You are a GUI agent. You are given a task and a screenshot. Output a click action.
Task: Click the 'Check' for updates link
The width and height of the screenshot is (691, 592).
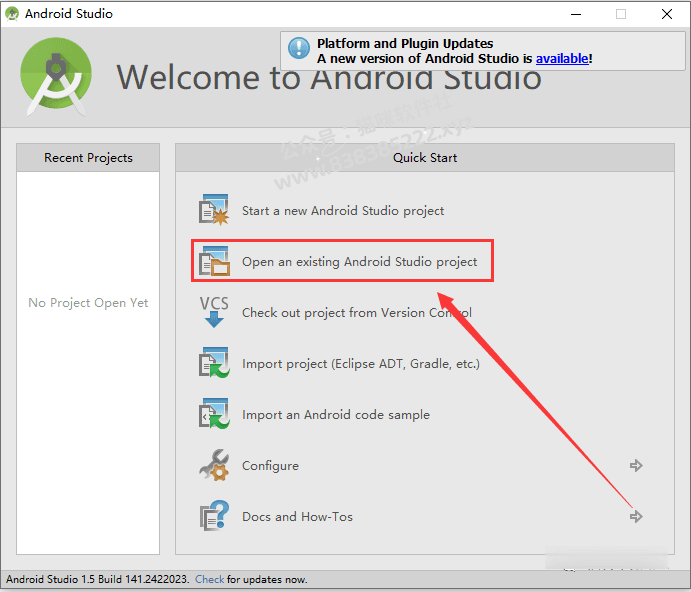209,579
